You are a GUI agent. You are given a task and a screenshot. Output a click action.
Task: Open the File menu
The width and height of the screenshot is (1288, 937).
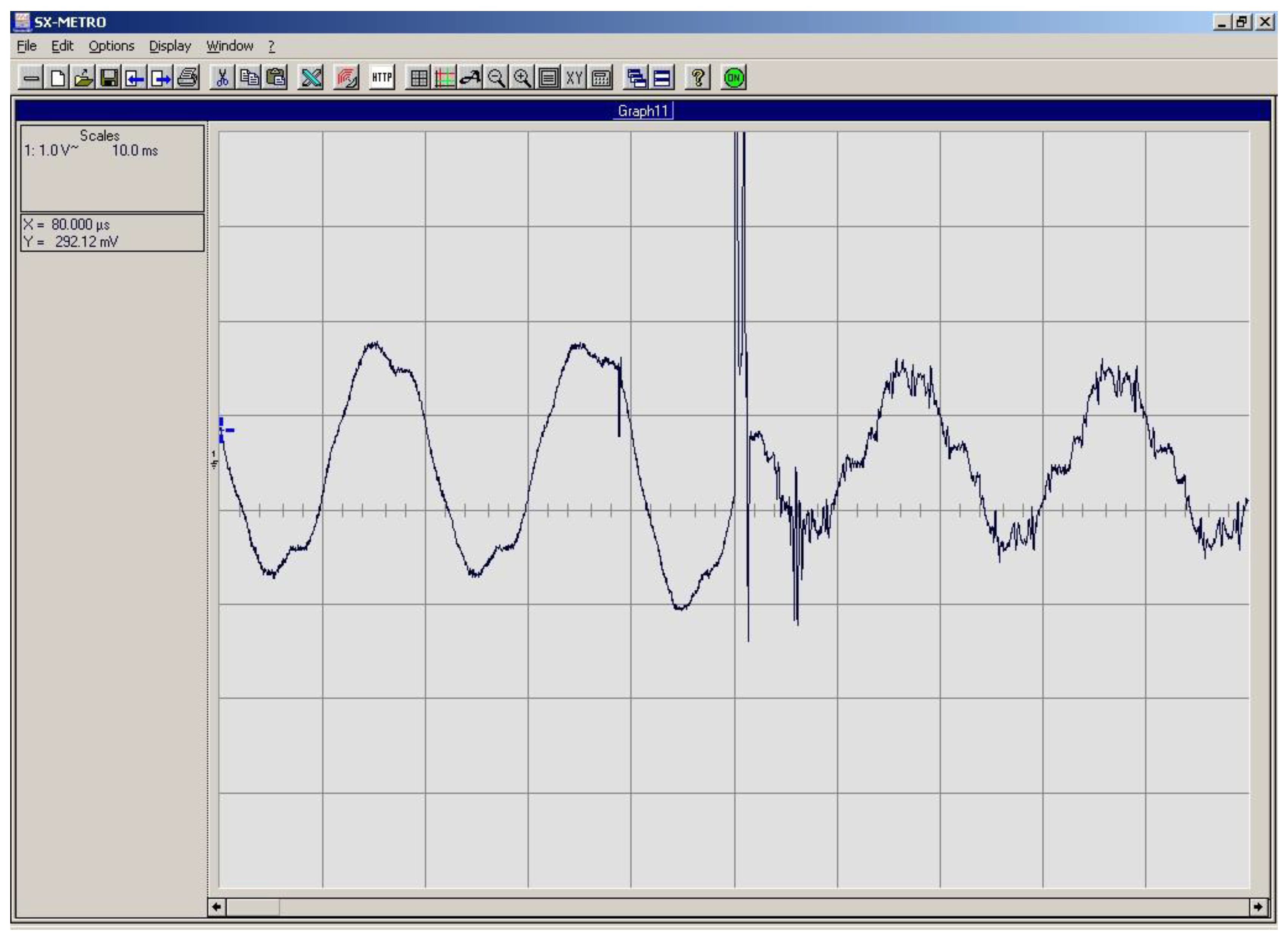coord(27,46)
